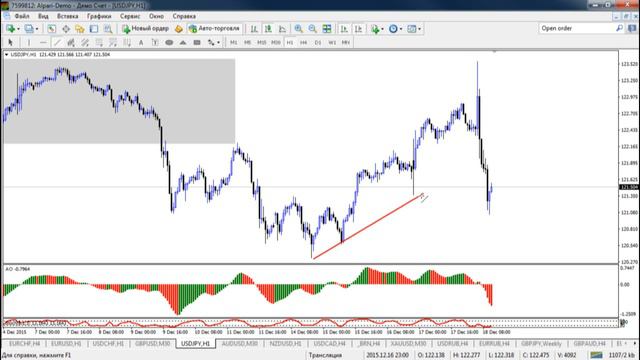Activate the cursor pointer tool
The width and height of the screenshot is (640, 360).
[11, 42]
